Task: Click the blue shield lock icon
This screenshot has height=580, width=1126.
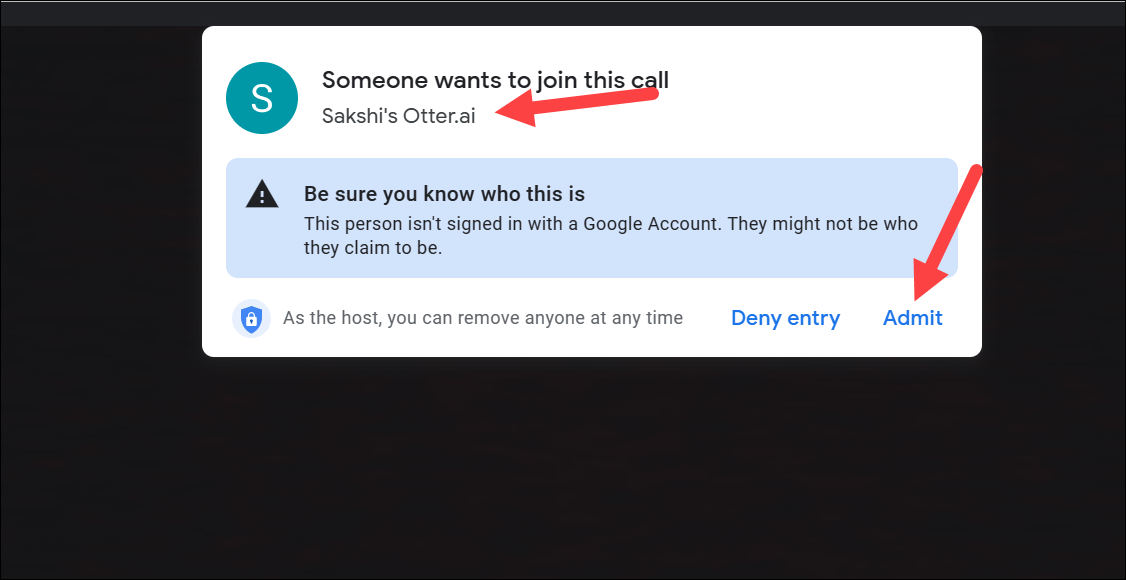Action: tap(251, 319)
